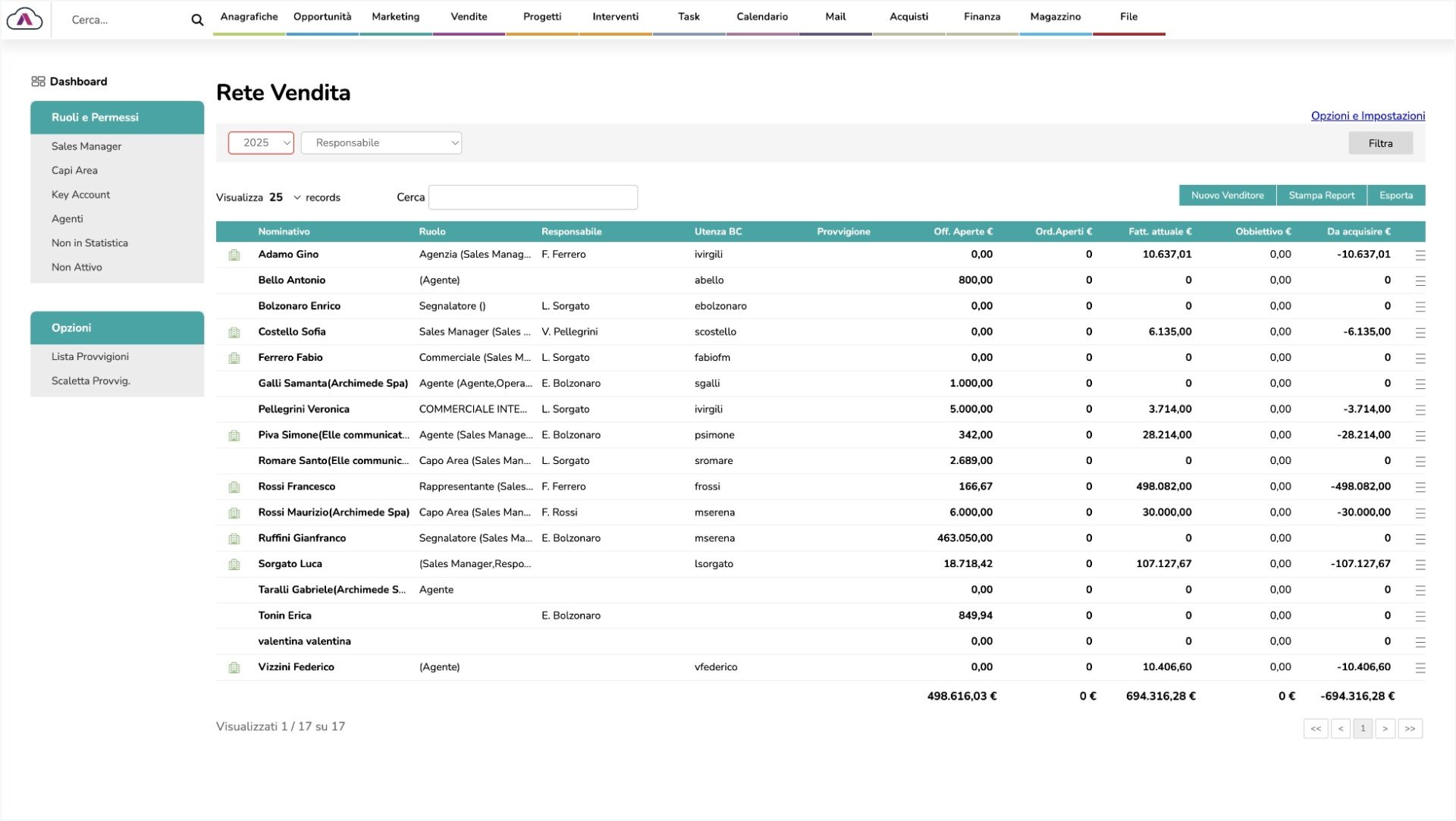
Task: Open hamburger menu for Bello Antonio row
Action: (1420, 281)
